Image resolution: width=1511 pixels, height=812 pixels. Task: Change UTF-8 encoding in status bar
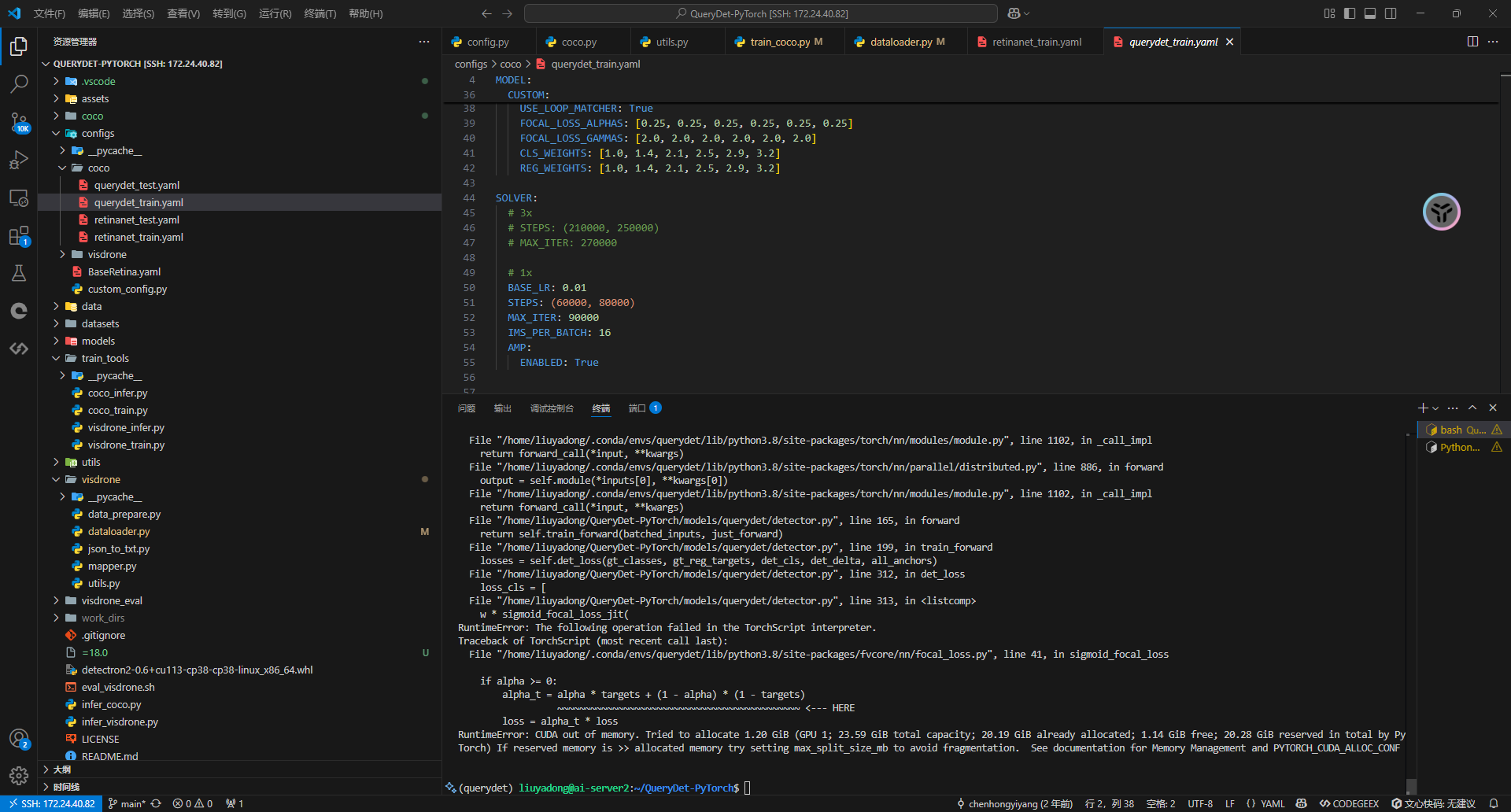(x=1200, y=803)
